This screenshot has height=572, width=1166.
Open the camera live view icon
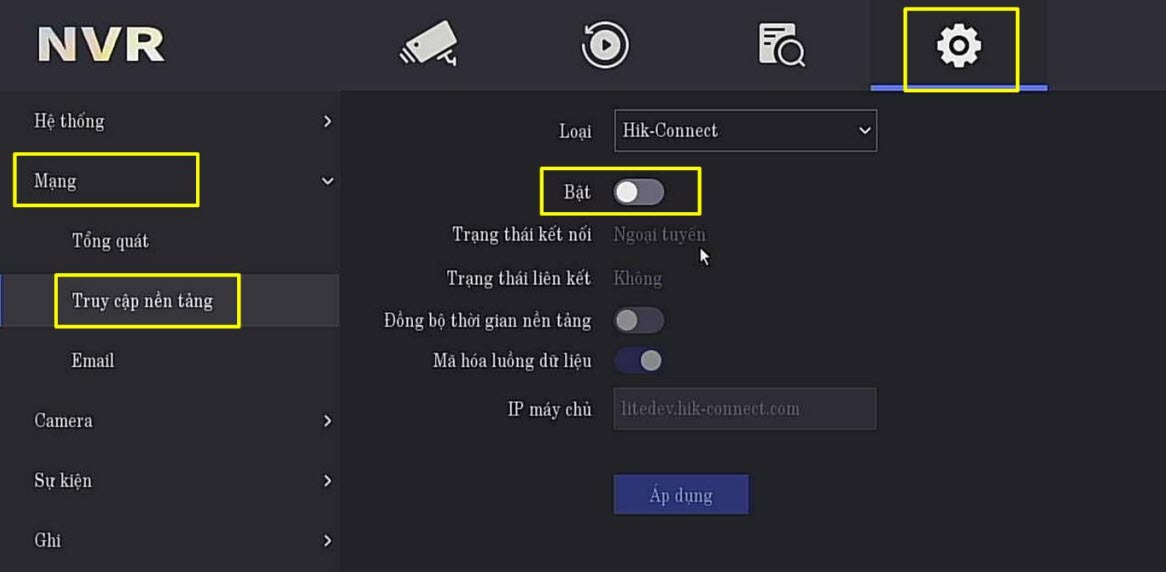click(x=429, y=45)
